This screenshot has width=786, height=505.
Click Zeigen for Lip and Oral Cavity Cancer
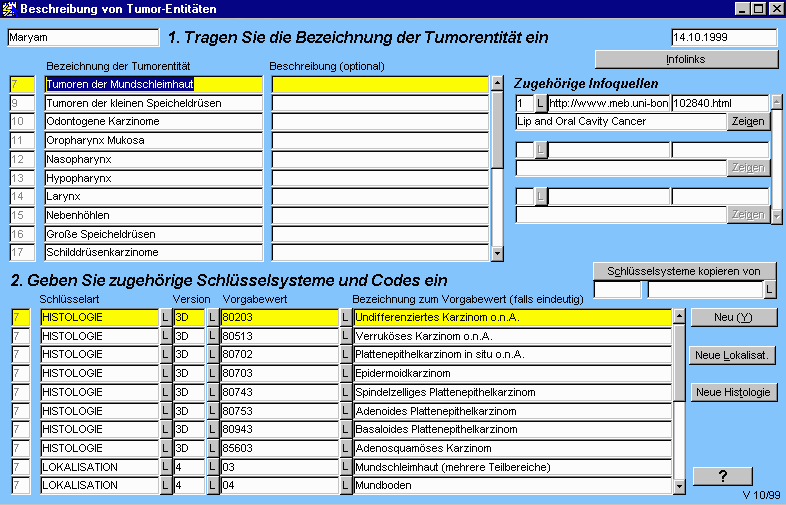click(749, 122)
